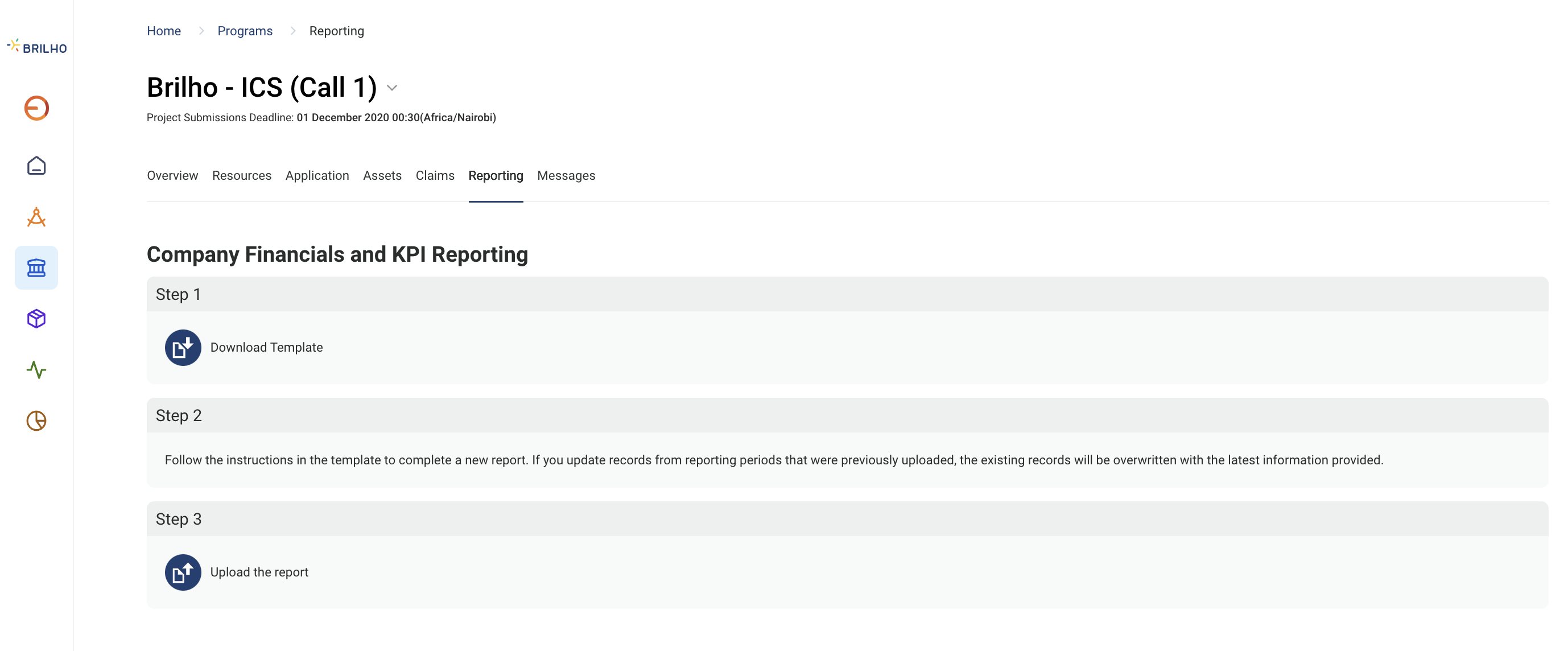Expand the program selector chevron beside Brilho - ICS (Call 1)
The height and width of the screenshot is (651, 1568).
[392, 88]
